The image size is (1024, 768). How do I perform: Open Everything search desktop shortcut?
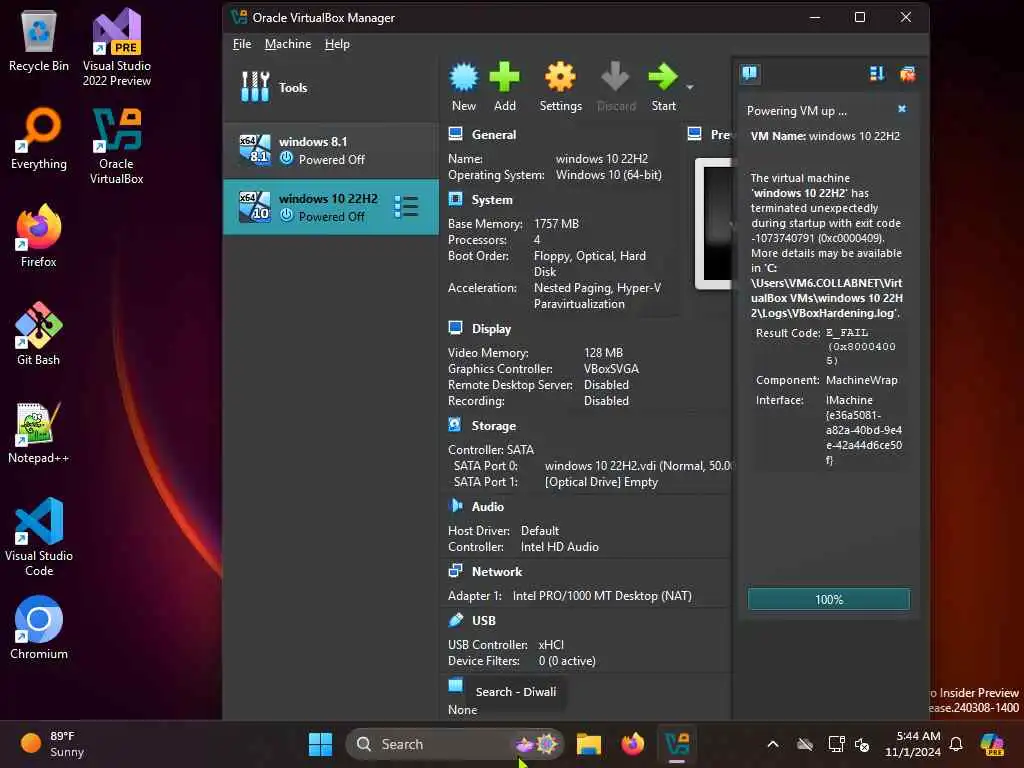pos(39,138)
